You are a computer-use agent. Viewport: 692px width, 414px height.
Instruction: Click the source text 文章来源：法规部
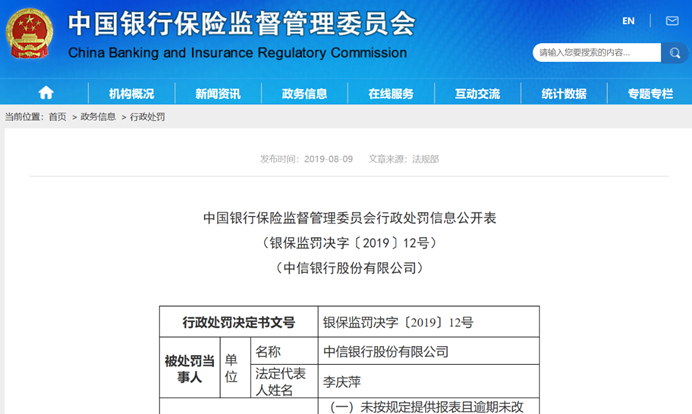404,159
